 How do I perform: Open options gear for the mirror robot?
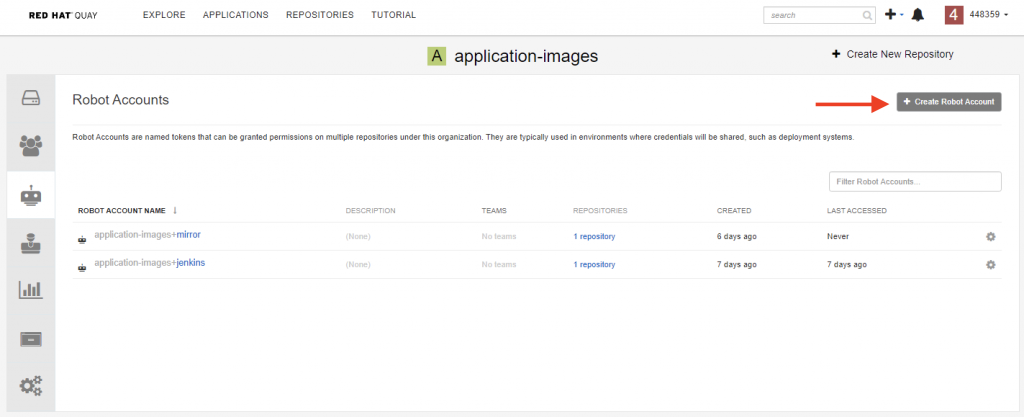coord(991,236)
